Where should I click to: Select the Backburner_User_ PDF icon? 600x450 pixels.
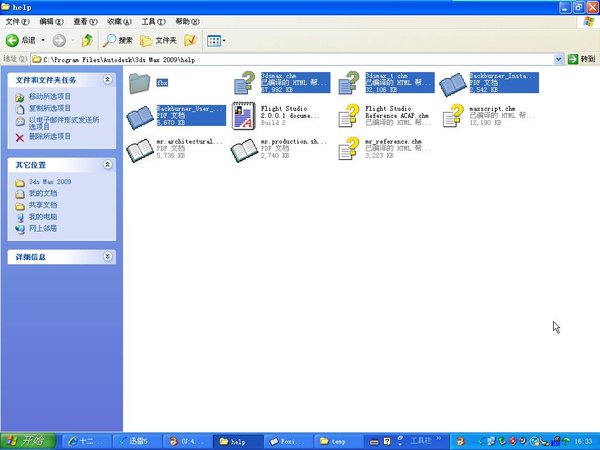tap(140, 117)
